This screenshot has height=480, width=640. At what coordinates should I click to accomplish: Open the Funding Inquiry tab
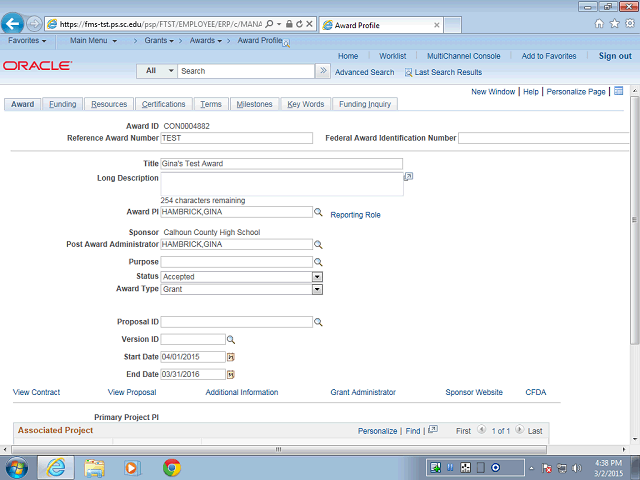click(x=365, y=104)
